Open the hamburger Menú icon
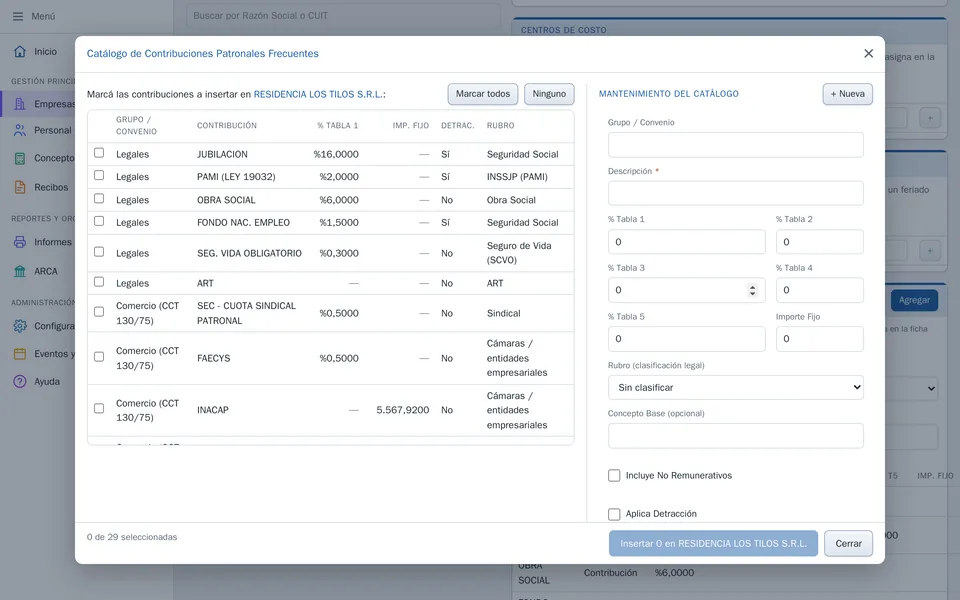This screenshot has width=960, height=600. tap(18, 17)
